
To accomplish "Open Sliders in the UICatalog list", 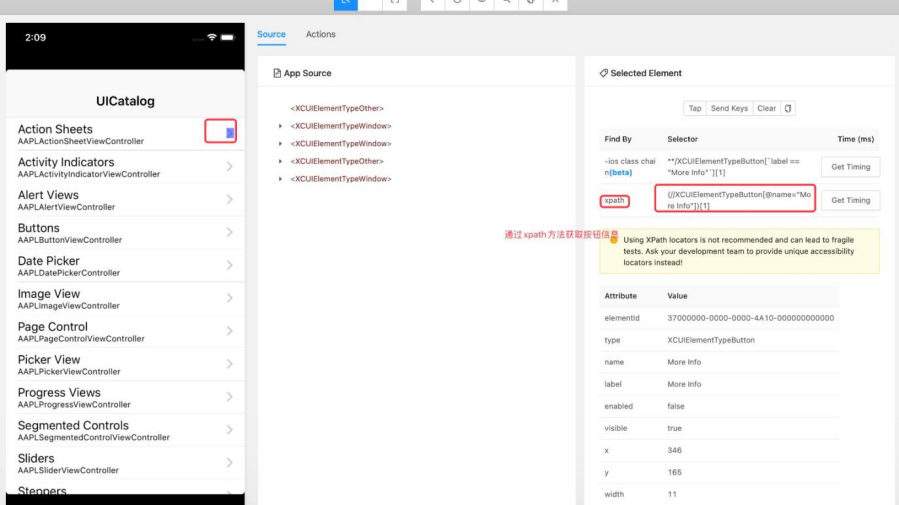I will tap(125, 463).
